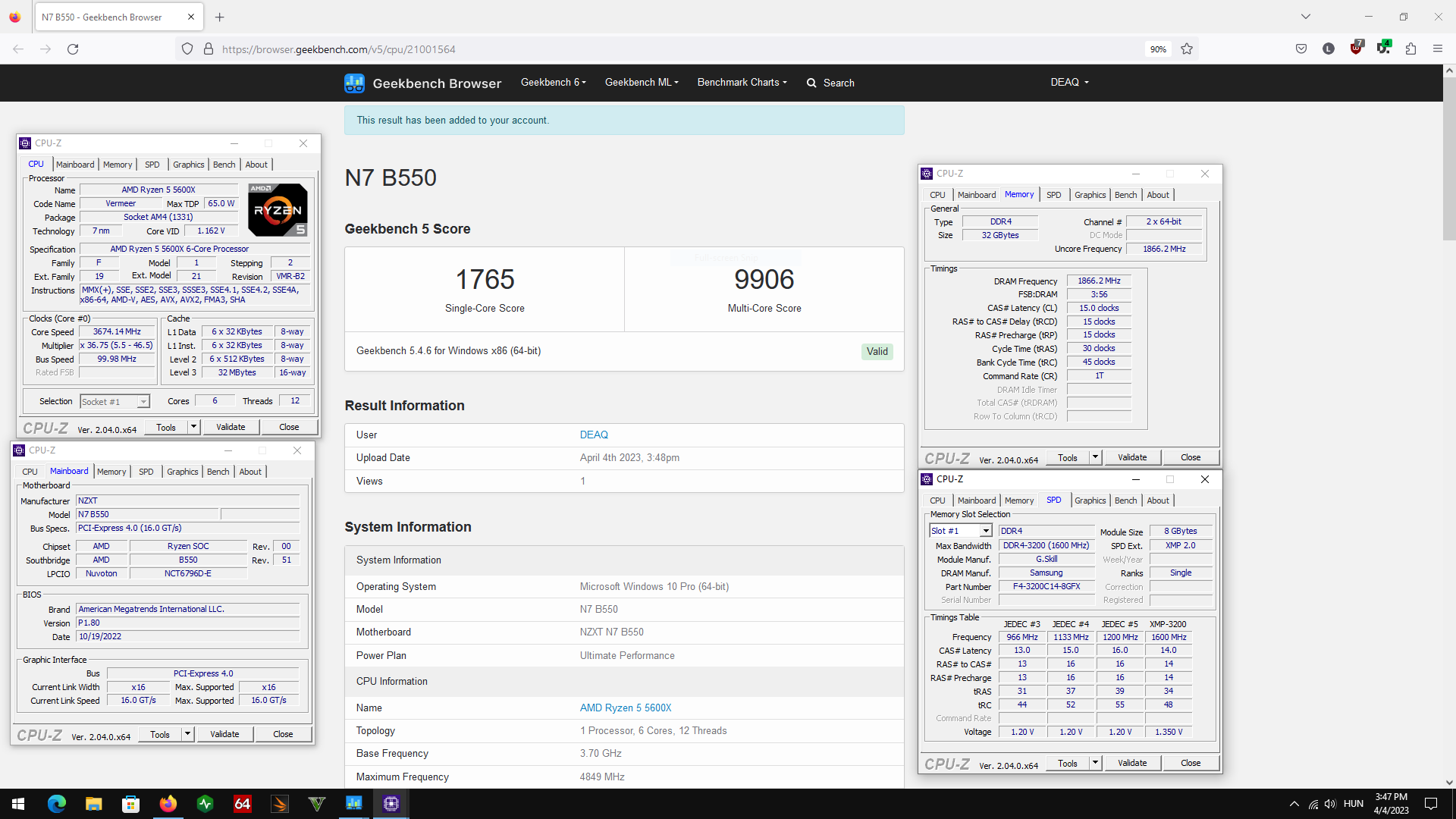The image size is (1456, 819).
Task: Open the AMD Ryzen 5 5600X link
Action: pos(626,708)
